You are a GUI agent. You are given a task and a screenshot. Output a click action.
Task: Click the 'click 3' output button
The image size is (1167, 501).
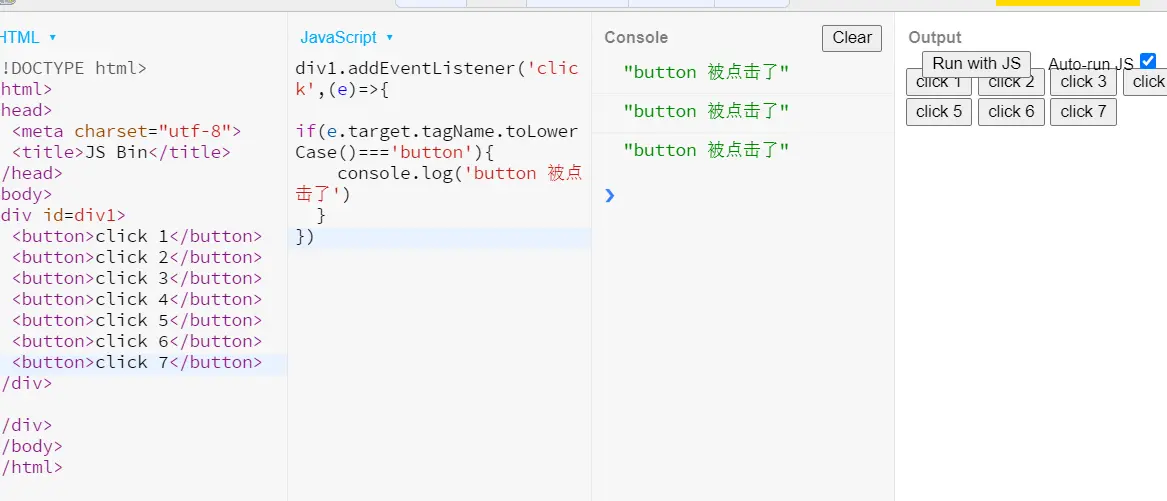point(1083,82)
